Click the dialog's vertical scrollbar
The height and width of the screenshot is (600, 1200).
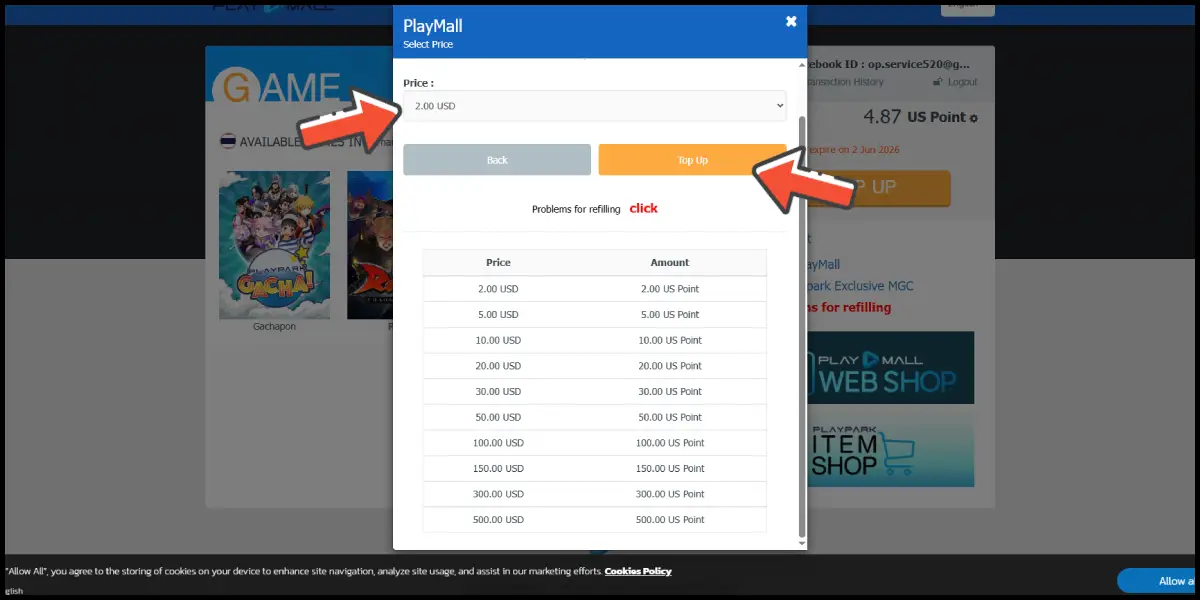801,325
